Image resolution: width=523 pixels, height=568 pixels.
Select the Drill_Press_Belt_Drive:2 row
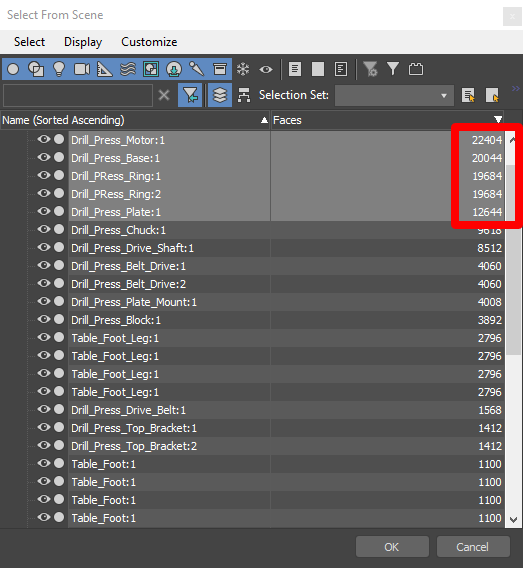coord(286,284)
